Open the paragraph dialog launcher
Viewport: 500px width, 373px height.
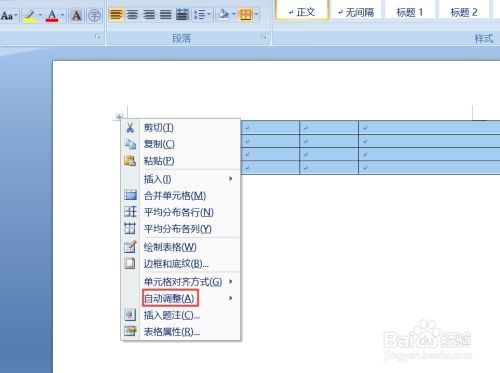tap(264, 37)
